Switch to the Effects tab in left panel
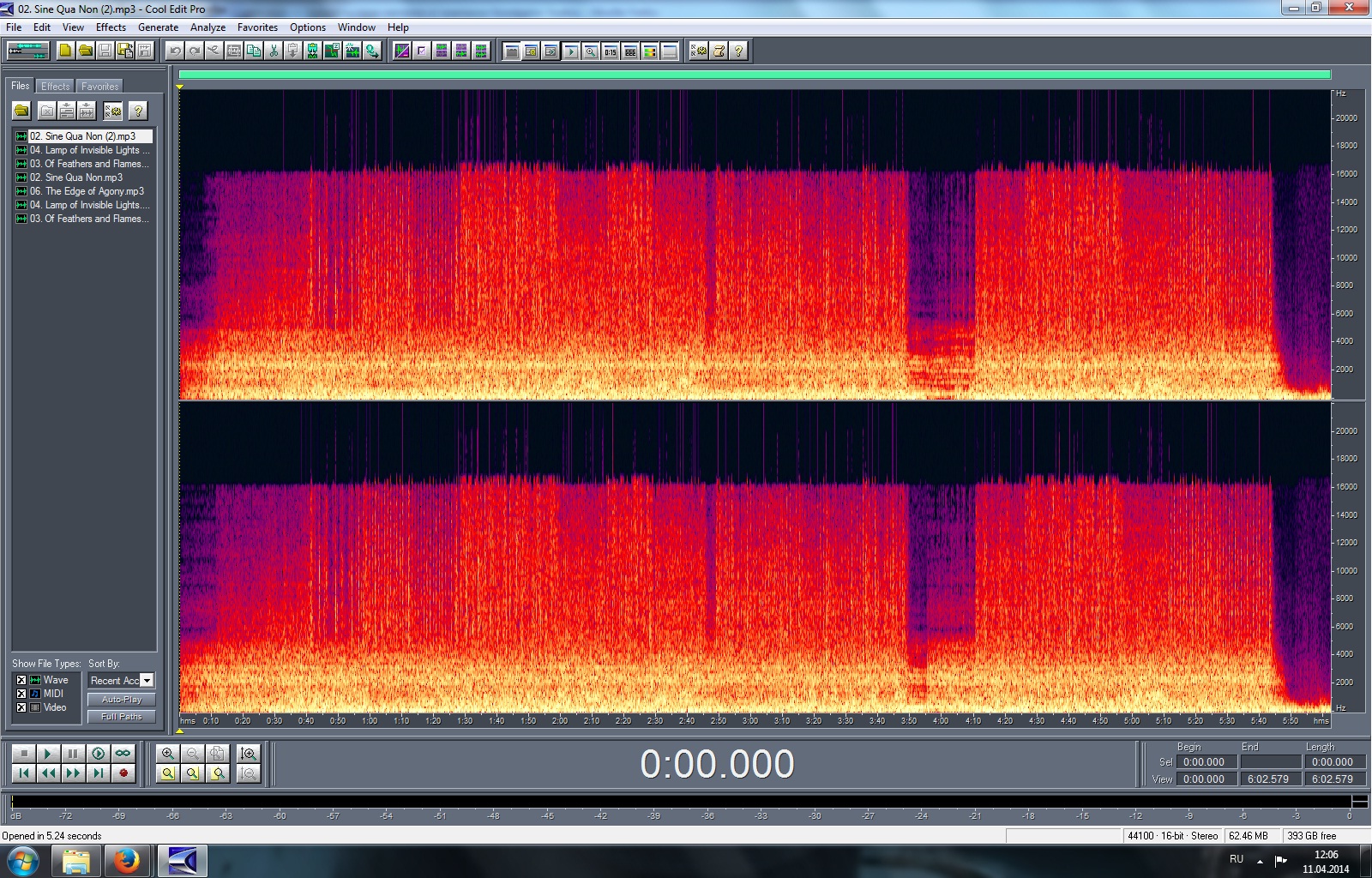Image resolution: width=1372 pixels, height=878 pixels. click(56, 87)
